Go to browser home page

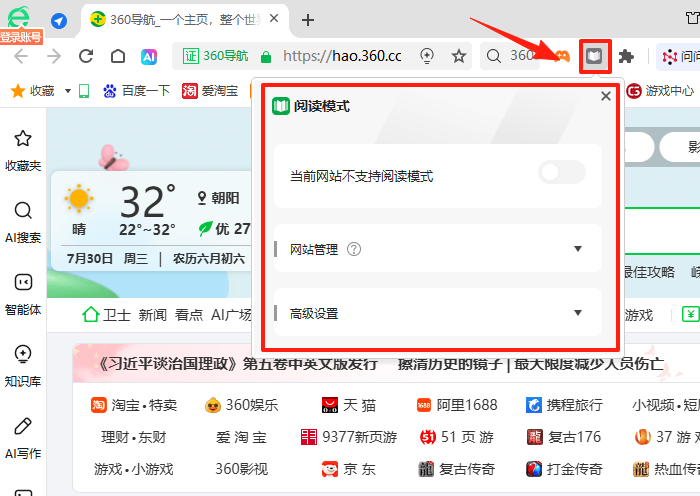click(118, 56)
